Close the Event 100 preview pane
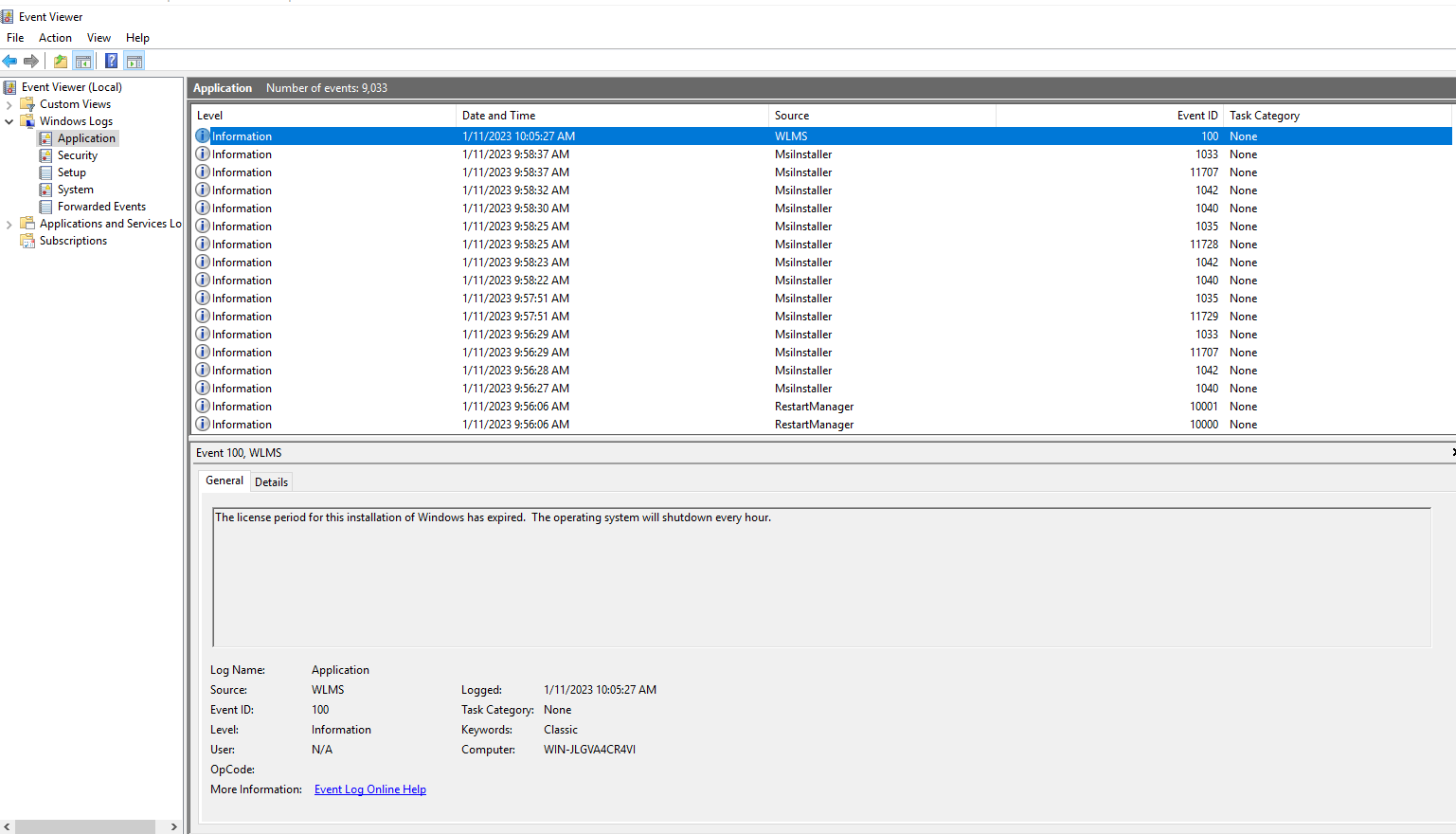This screenshot has width=1456, height=834. 1452,452
